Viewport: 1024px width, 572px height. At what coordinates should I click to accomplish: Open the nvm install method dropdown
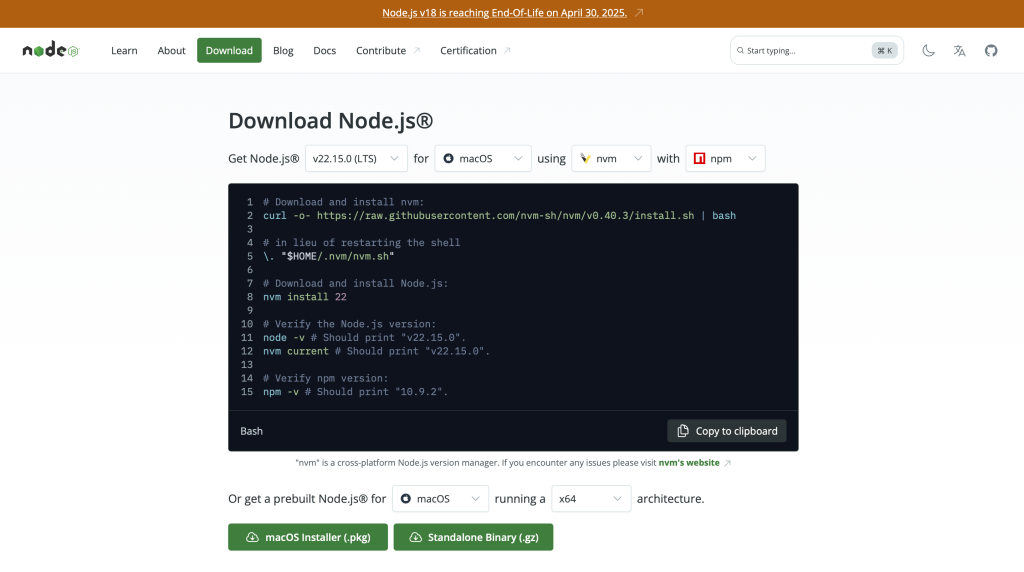[x=610, y=158]
